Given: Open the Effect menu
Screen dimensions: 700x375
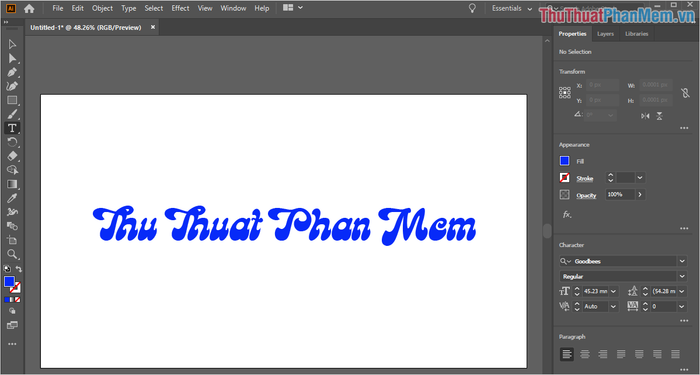Looking at the screenshot, I should 180,8.
